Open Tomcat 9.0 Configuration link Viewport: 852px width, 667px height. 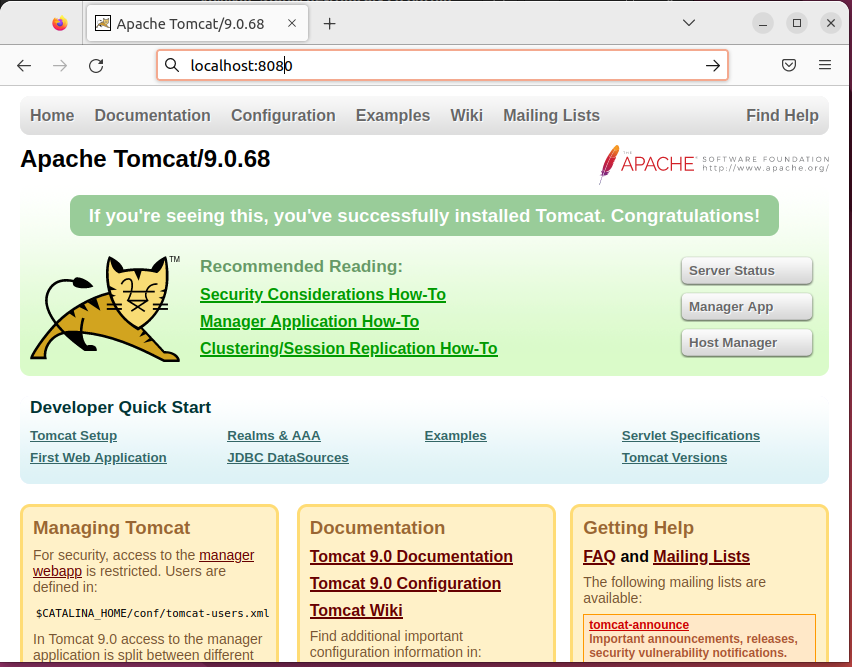click(405, 583)
